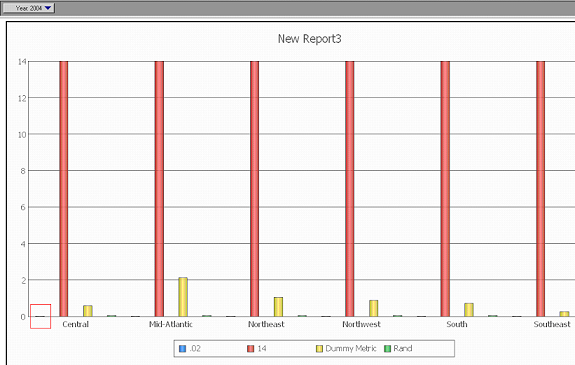This screenshot has height=365, width=575.
Task: Select the yellow Dummy Metric bar for Southeast
Action: pyautogui.click(x=564, y=314)
